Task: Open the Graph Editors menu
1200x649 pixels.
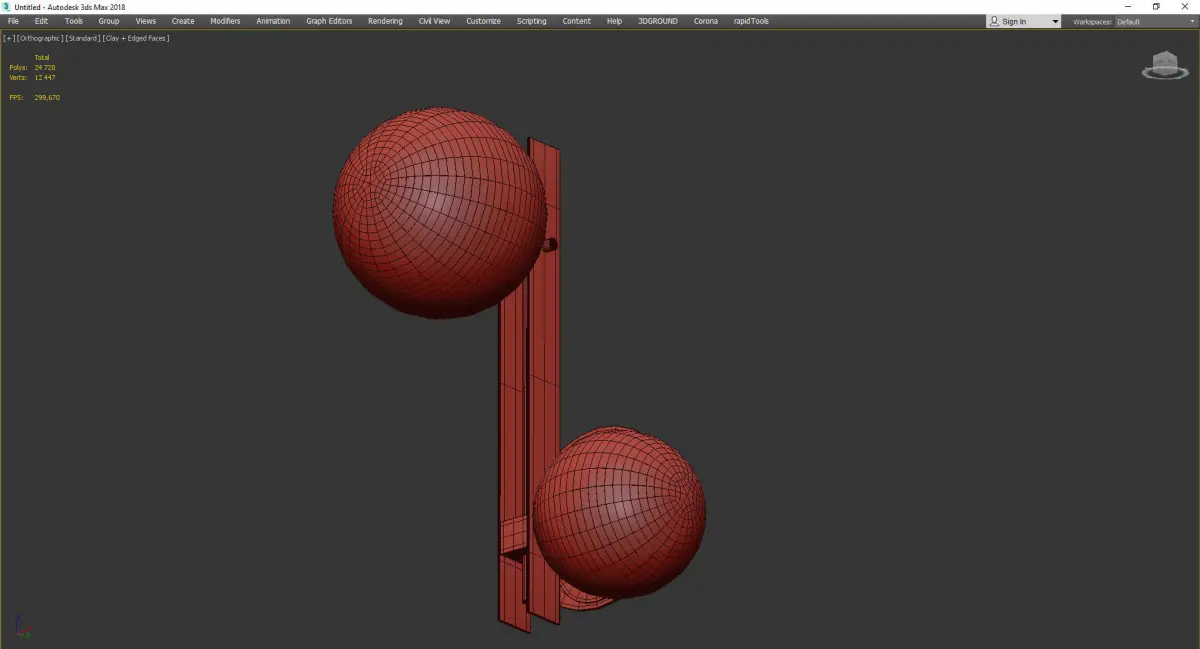Action: (x=329, y=21)
